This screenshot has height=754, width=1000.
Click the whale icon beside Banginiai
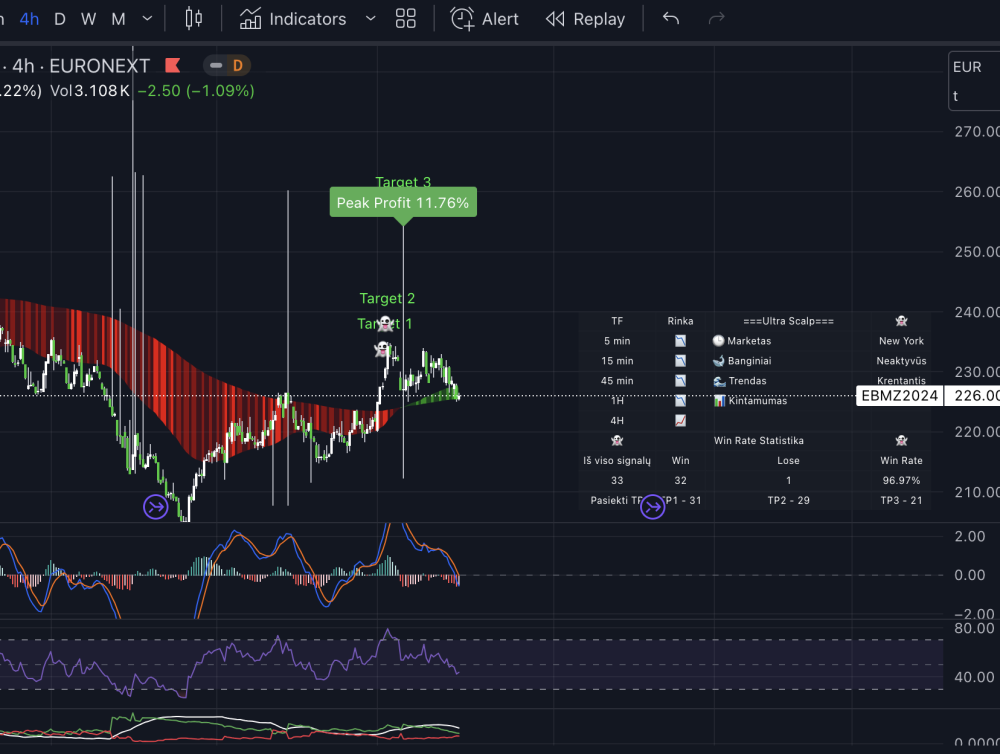tap(719, 361)
